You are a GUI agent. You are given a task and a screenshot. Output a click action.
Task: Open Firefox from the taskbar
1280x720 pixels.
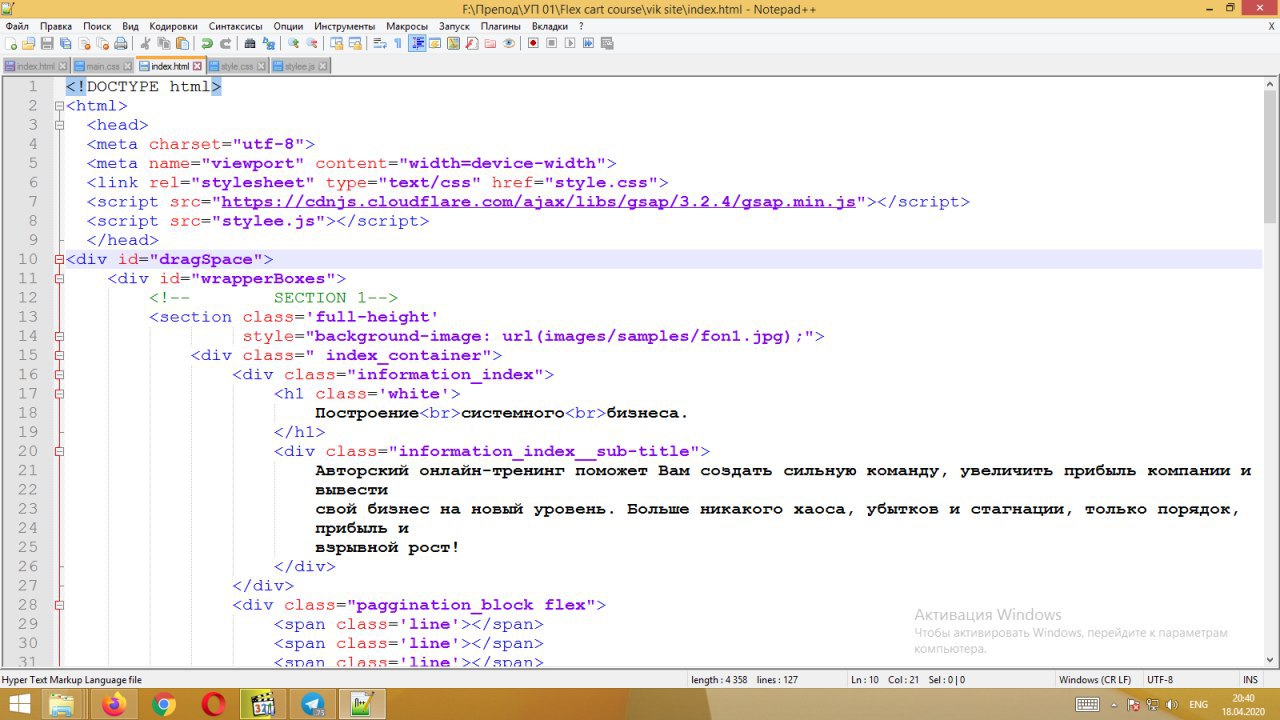[x=113, y=704]
